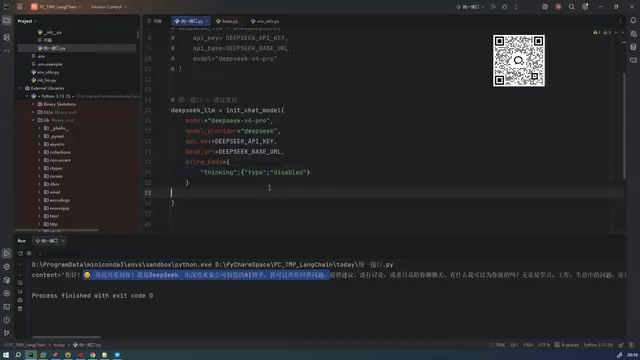Select .env.example in project tree
Image resolution: width=640 pixels, height=360 pixels.
[x=47, y=64]
